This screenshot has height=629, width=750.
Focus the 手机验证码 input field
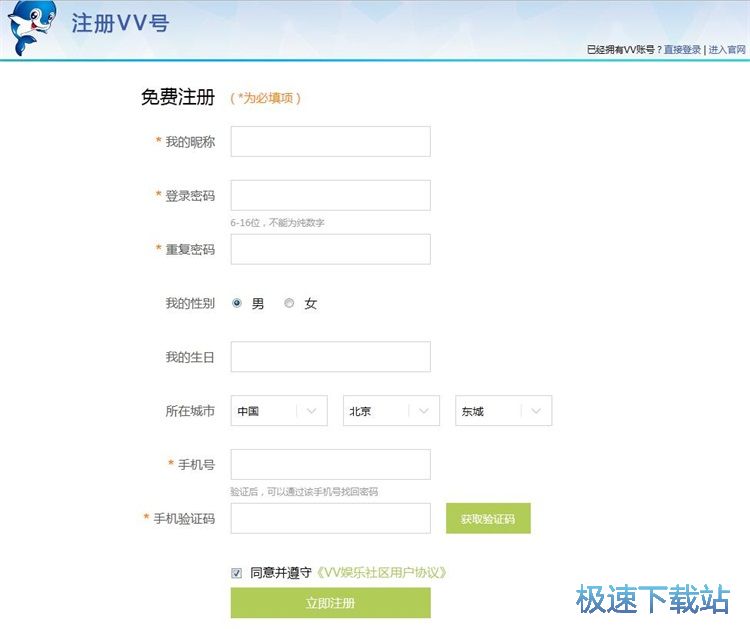pyautogui.click(x=331, y=519)
